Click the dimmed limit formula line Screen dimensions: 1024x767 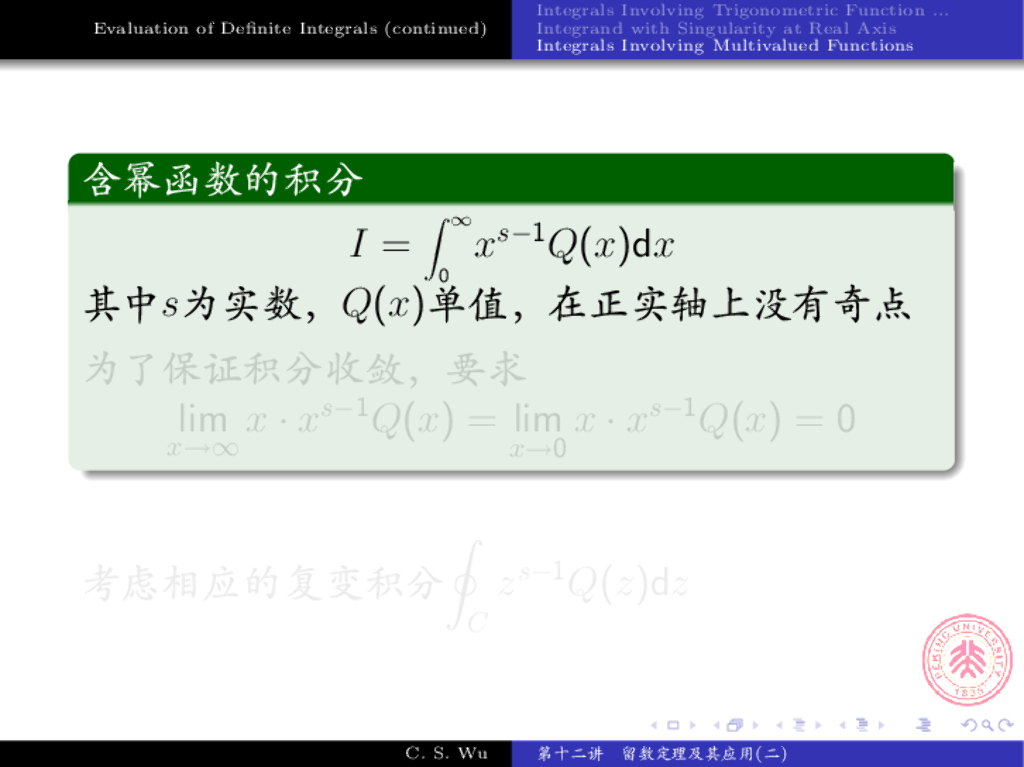511,427
